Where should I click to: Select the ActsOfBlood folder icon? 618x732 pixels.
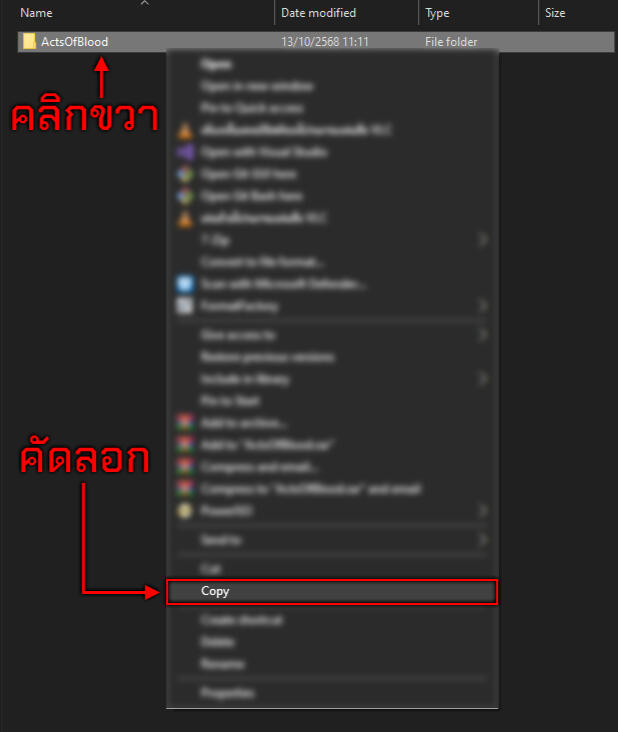point(29,42)
